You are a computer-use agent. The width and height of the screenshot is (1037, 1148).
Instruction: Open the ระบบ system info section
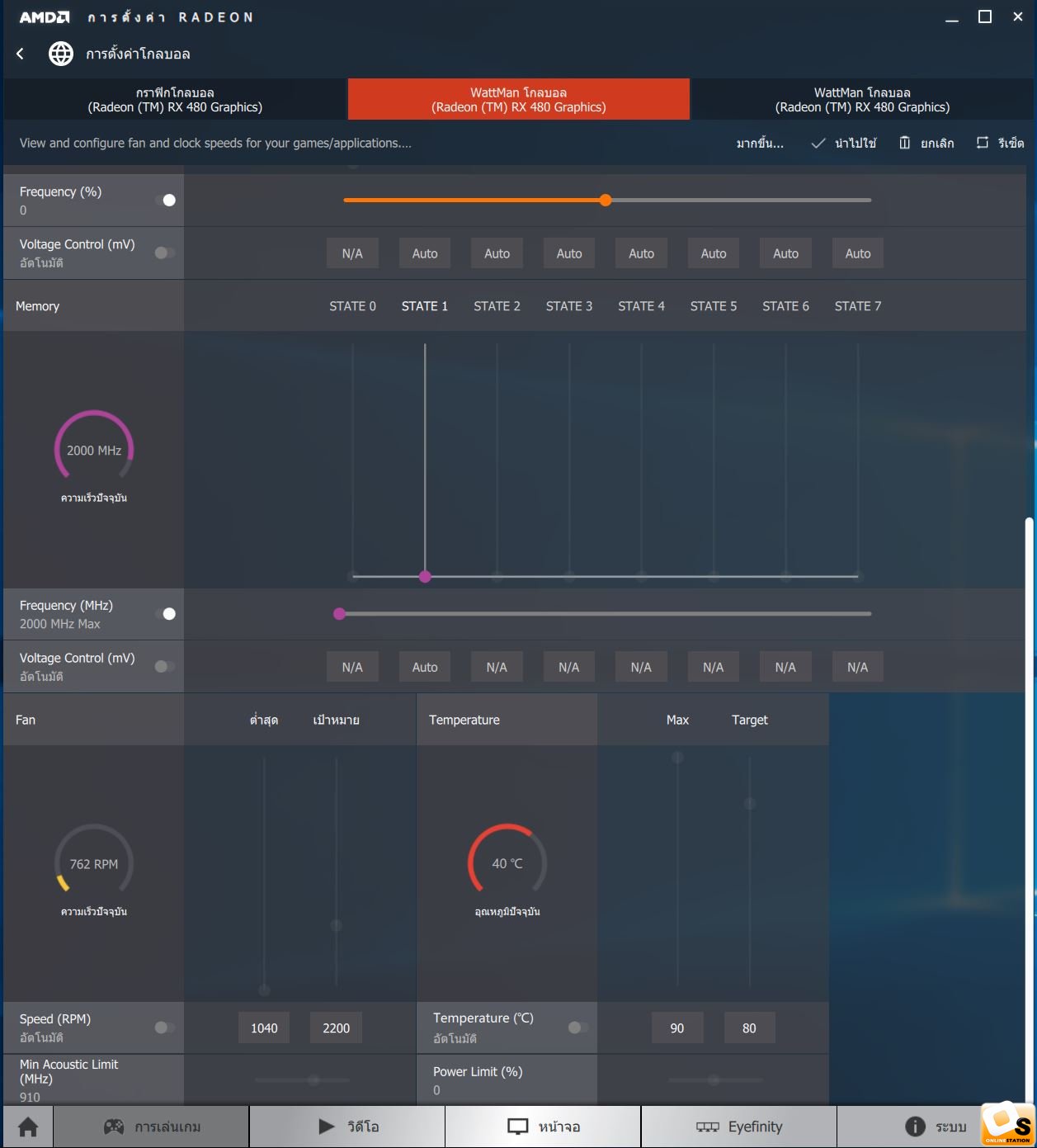tap(936, 1127)
